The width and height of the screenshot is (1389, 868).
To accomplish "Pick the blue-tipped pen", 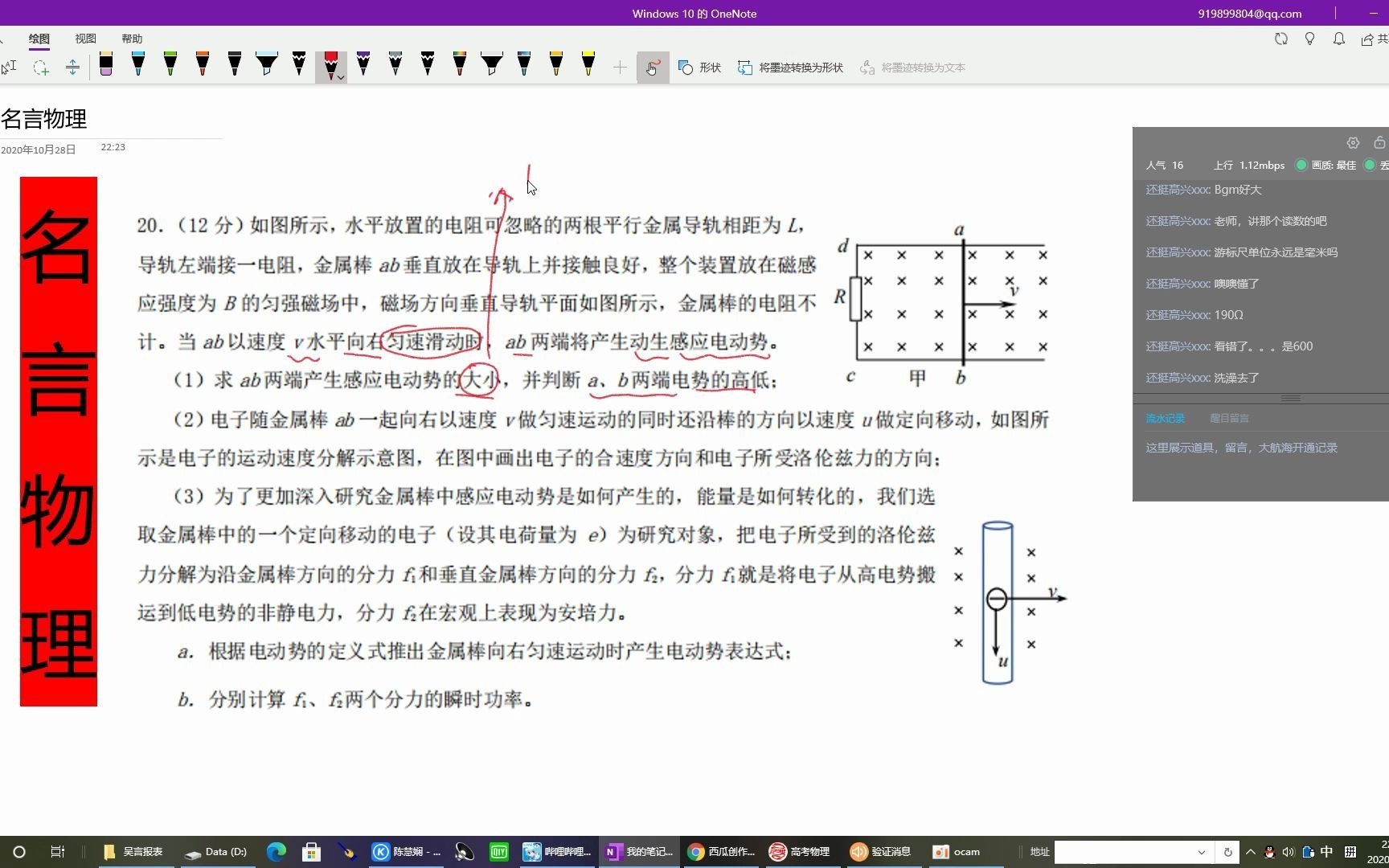I will 138,65.
